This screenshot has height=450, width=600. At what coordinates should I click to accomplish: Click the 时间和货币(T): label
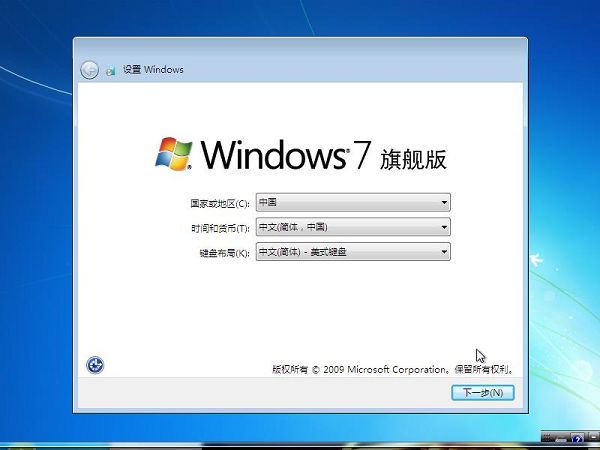point(220,228)
